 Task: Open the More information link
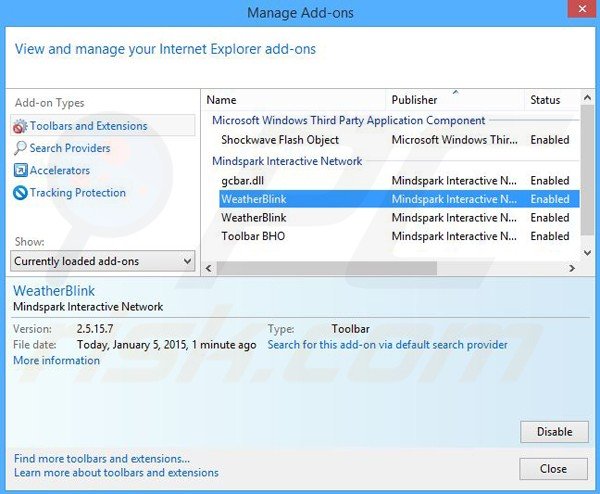[57, 360]
